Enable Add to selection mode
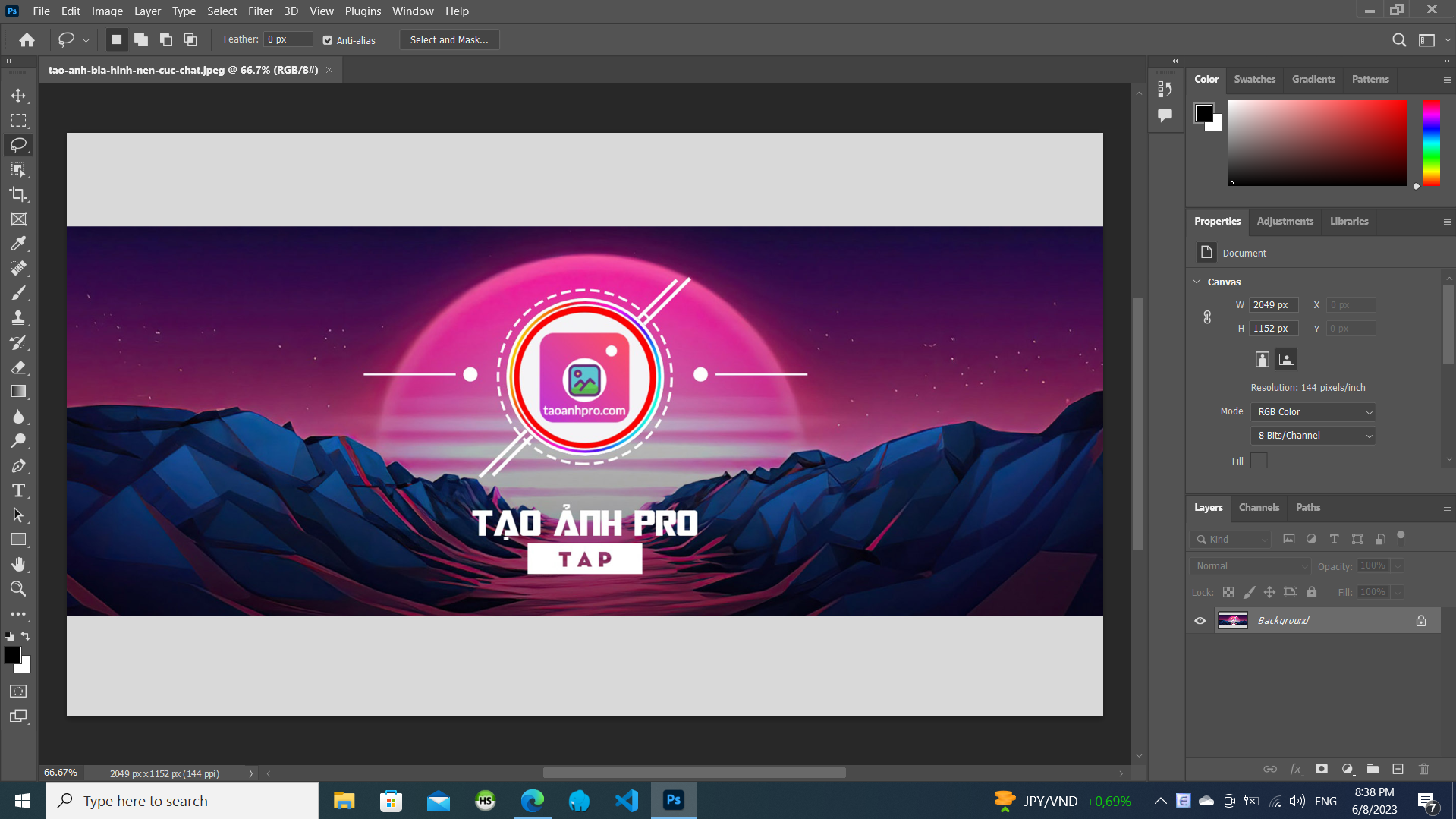The image size is (1456, 819). (x=141, y=39)
